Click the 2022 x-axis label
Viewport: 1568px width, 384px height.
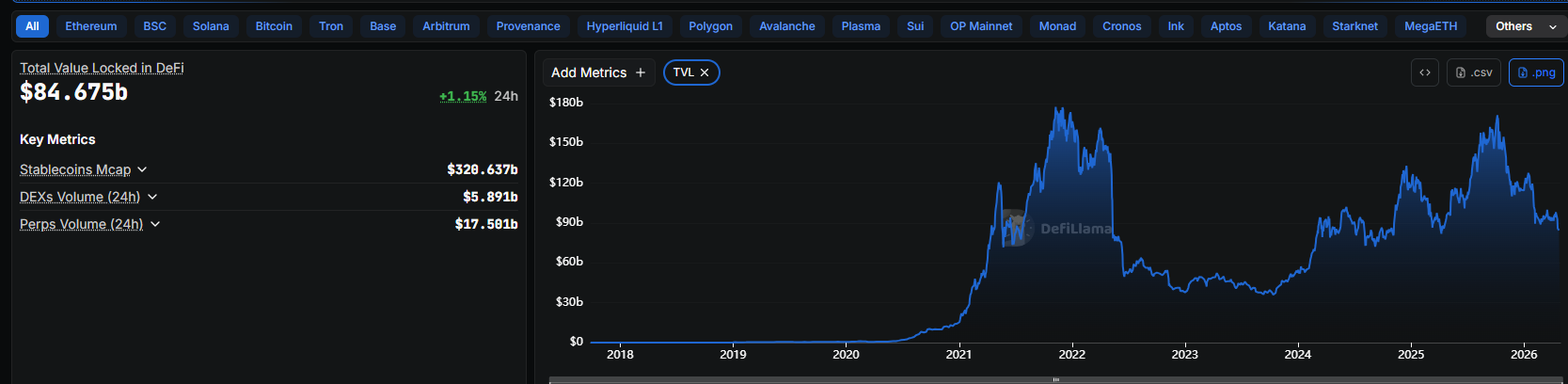click(x=1071, y=355)
